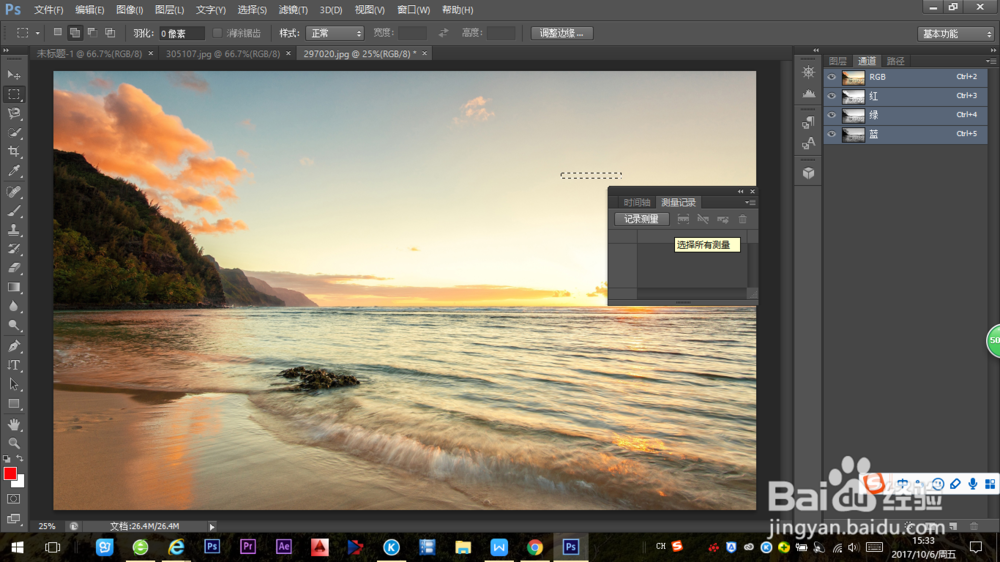This screenshot has width=1000, height=562.
Task: Switch to the 305107.jpg document tab
Action: click(x=223, y=54)
